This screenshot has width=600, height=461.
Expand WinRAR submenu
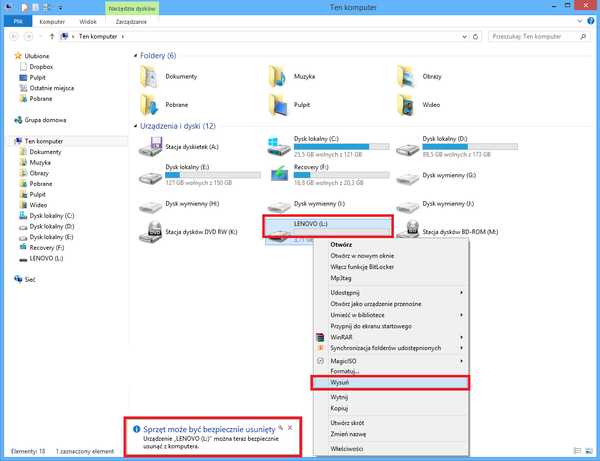click(x=461, y=337)
